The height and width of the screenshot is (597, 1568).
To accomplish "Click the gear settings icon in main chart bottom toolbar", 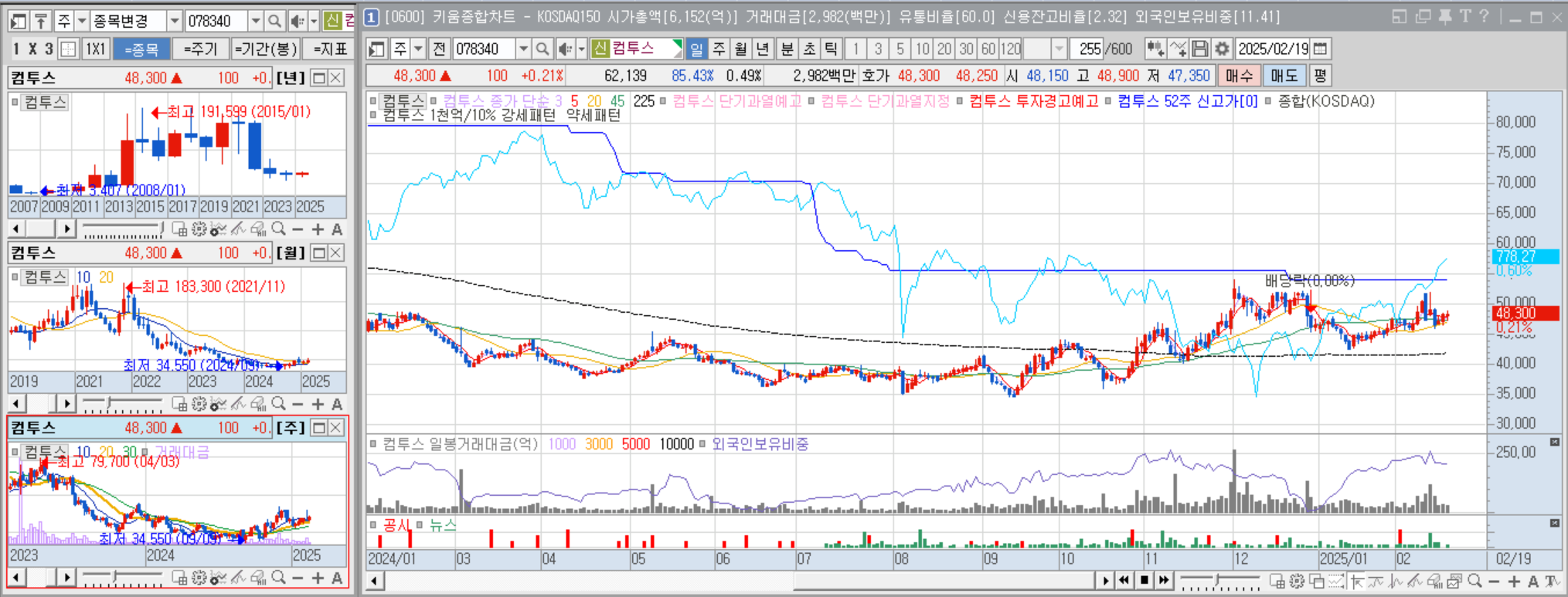I will tap(1298, 581).
